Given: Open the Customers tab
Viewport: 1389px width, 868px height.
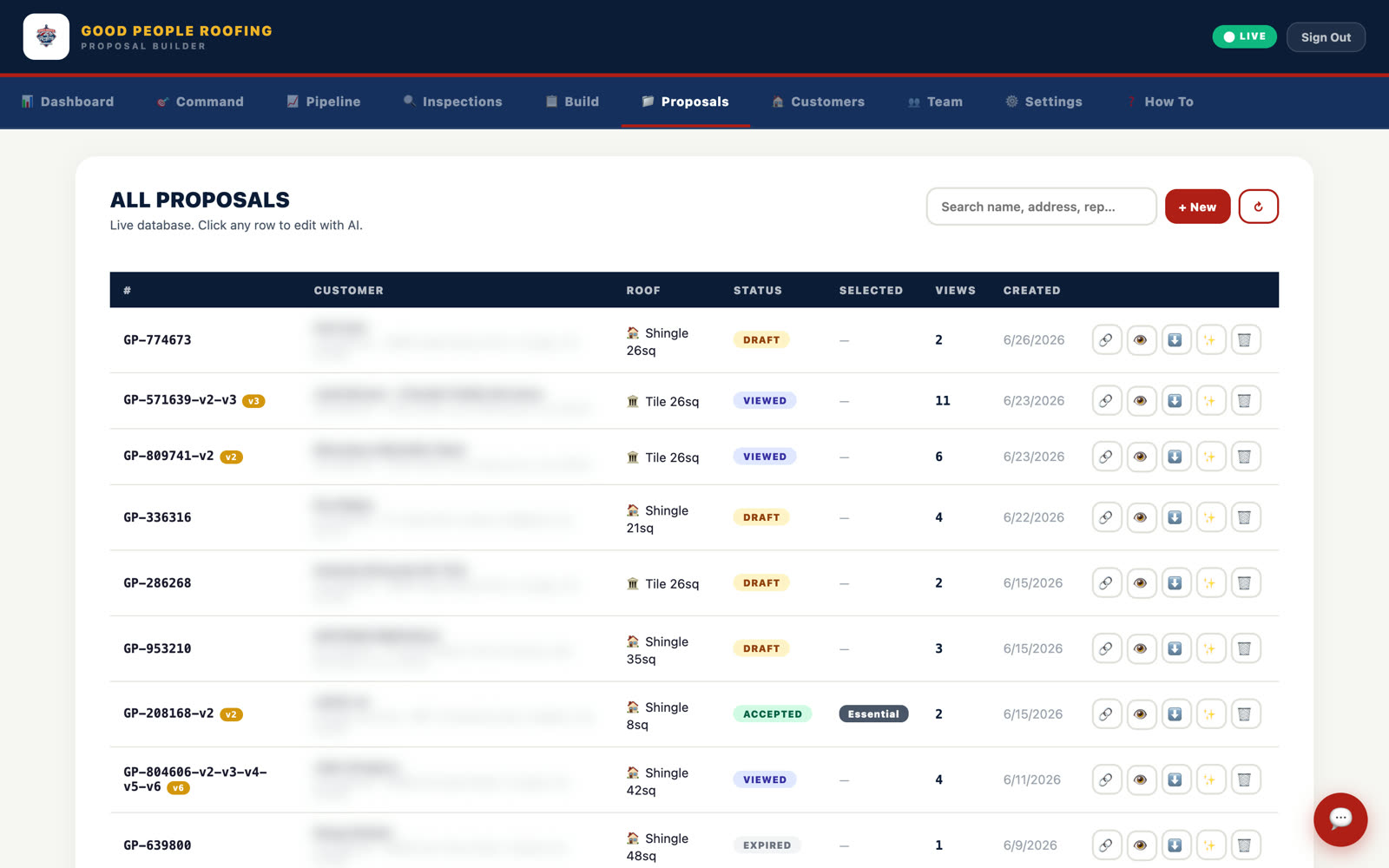Looking at the screenshot, I should tap(818, 102).
